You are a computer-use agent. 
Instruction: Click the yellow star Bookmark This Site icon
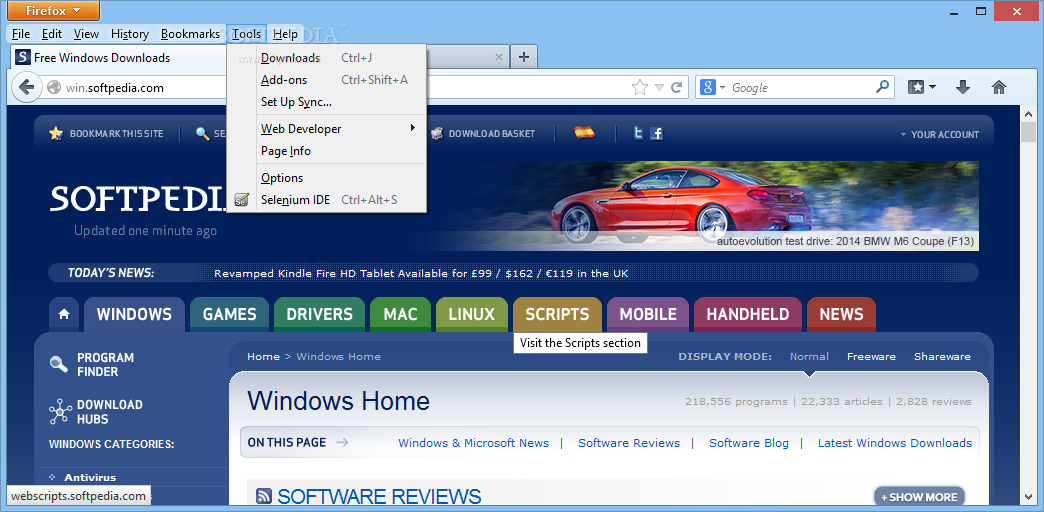pyautogui.click(x=56, y=134)
